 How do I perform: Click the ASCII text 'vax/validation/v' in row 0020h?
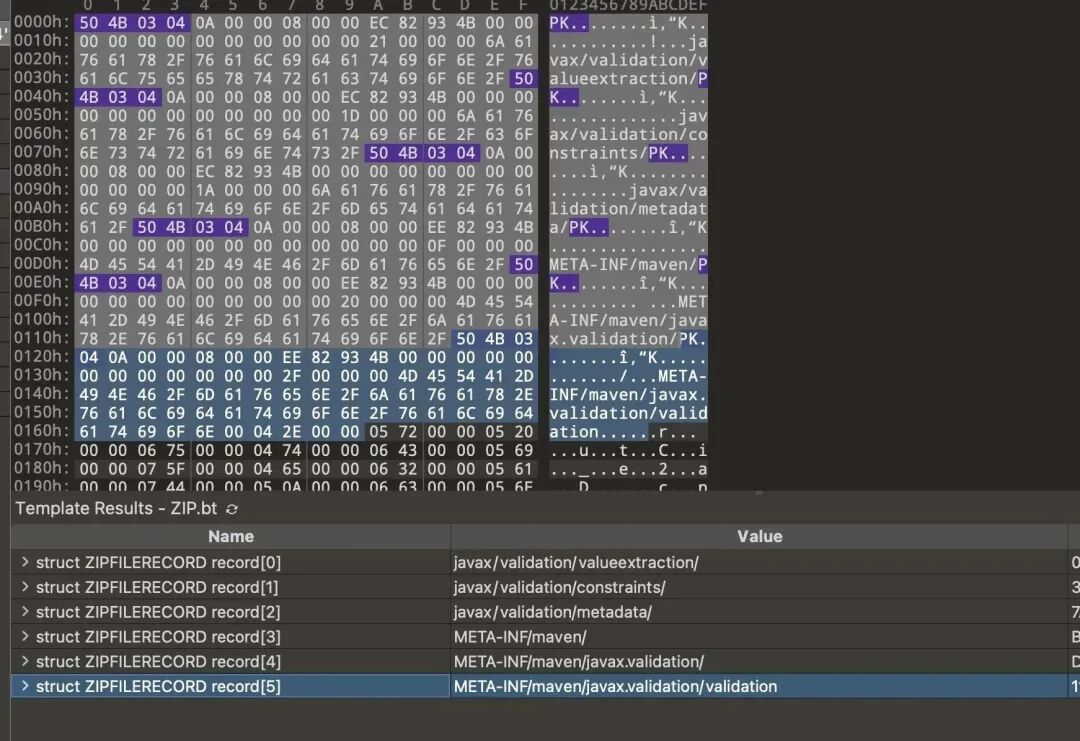click(x=628, y=60)
